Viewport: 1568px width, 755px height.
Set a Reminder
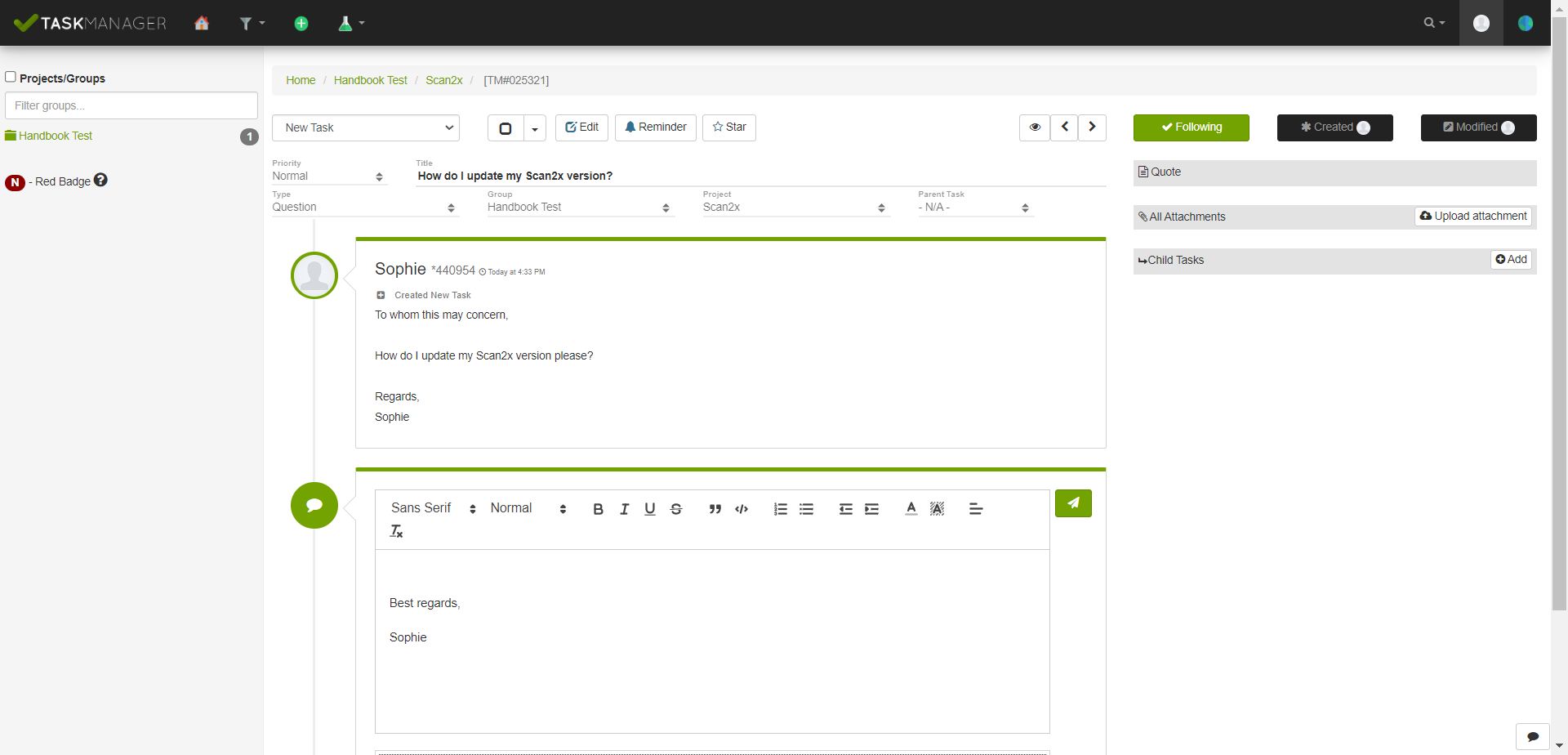(x=656, y=127)
